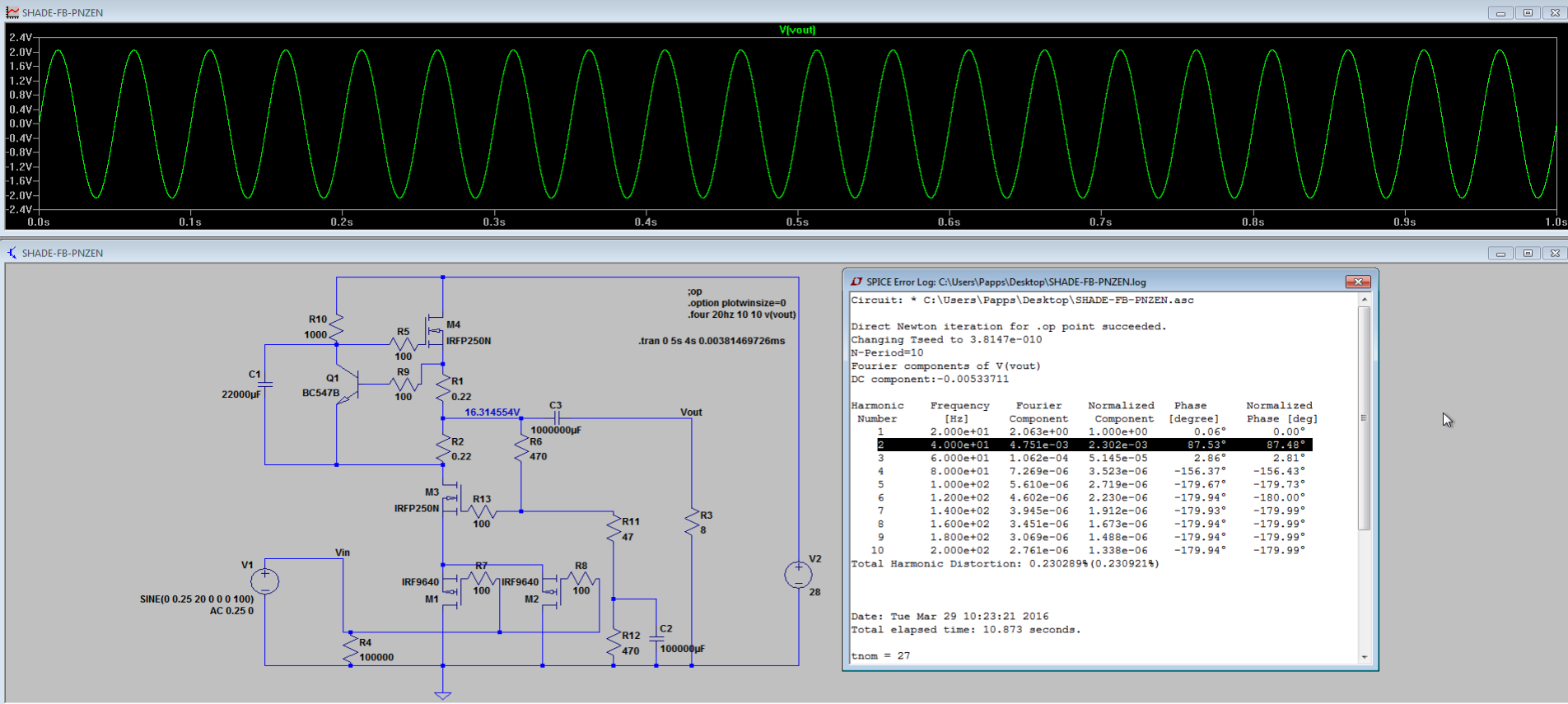Viewport: 1568px width, 704px height.
Task: Select resistor R8 symbol
Action: point(581,578)
